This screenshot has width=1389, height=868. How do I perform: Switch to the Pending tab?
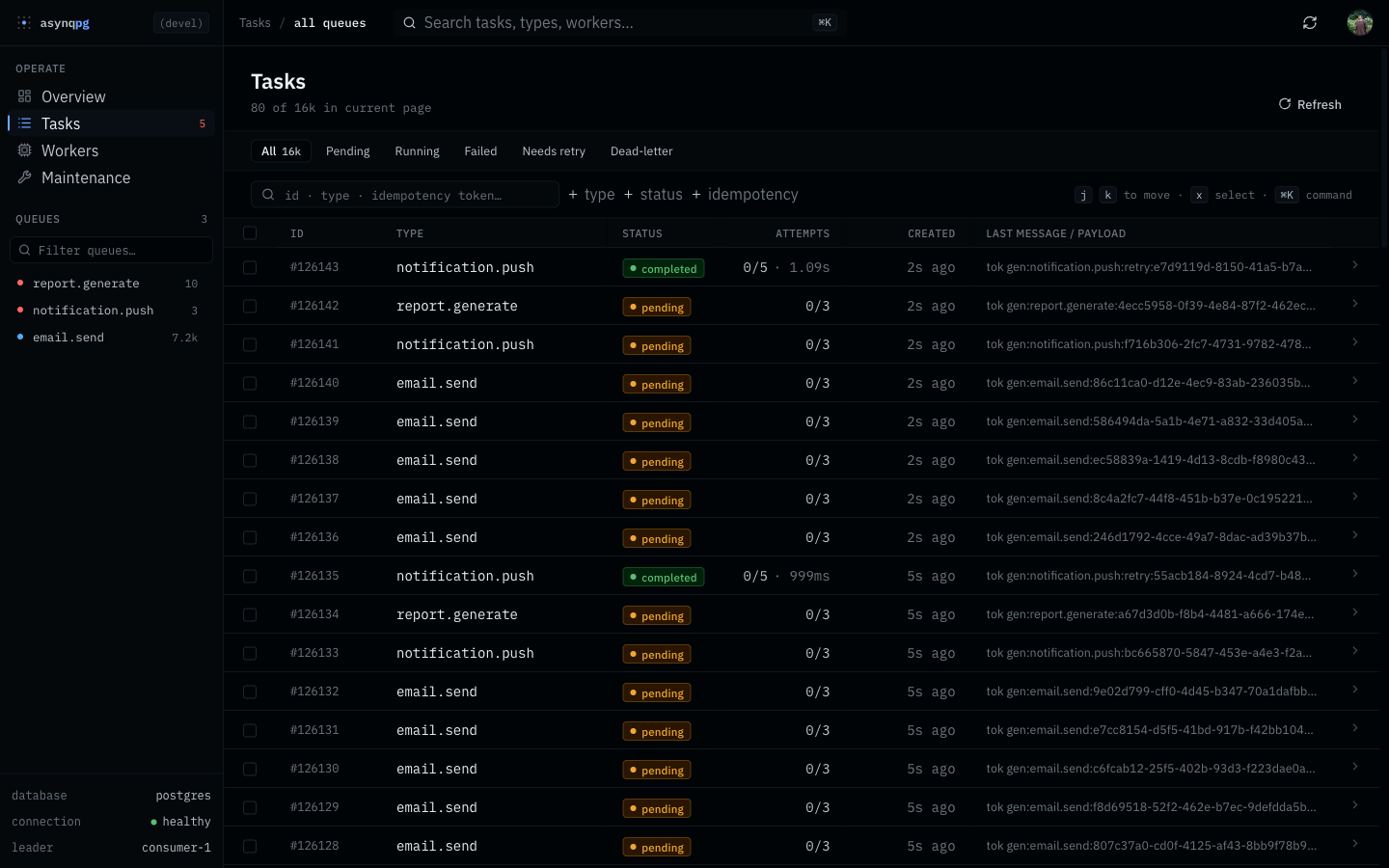348,151
